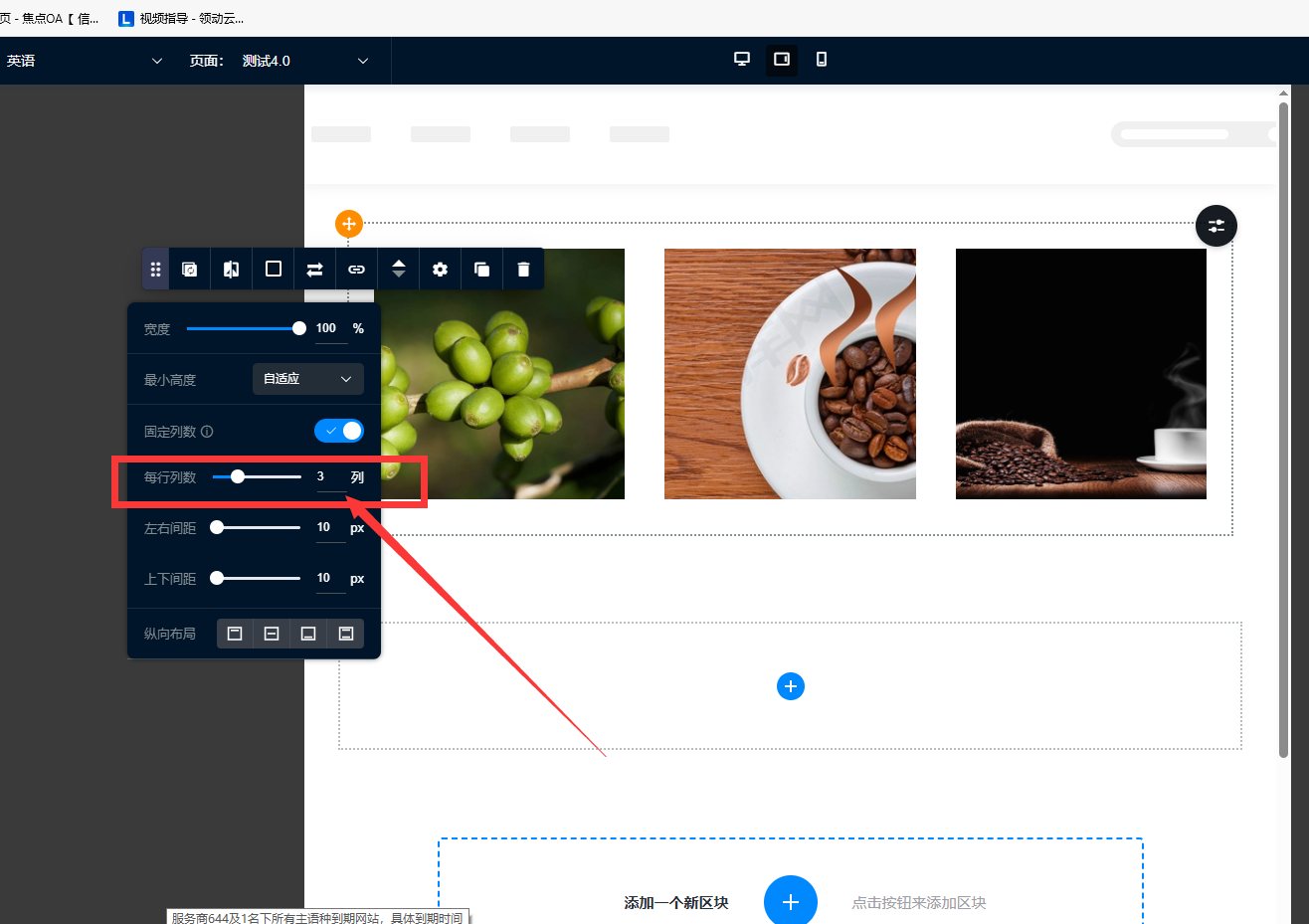
Task: Switch to the 视频指导 browser tab
Action: 181,18
